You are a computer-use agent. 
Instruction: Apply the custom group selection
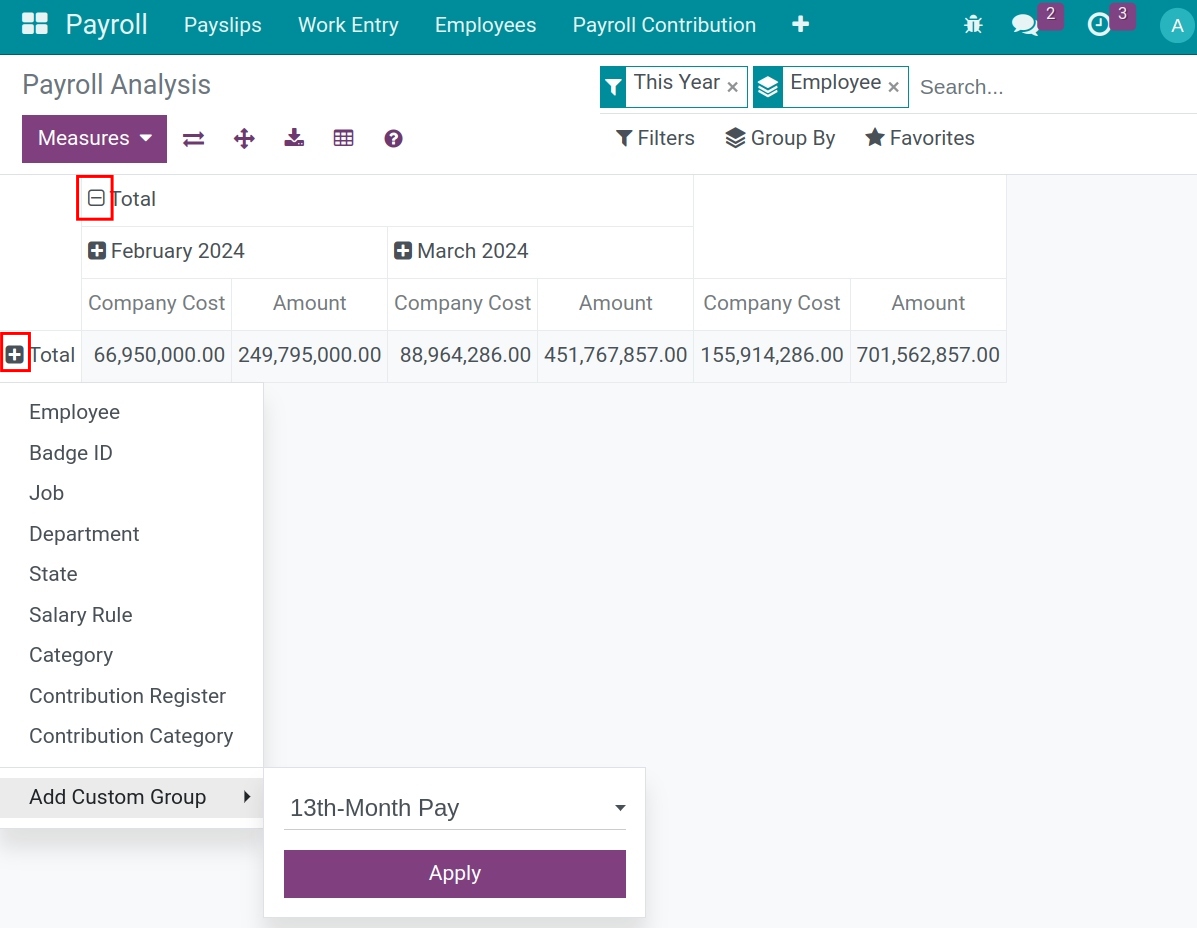click(x=454, y=873)
